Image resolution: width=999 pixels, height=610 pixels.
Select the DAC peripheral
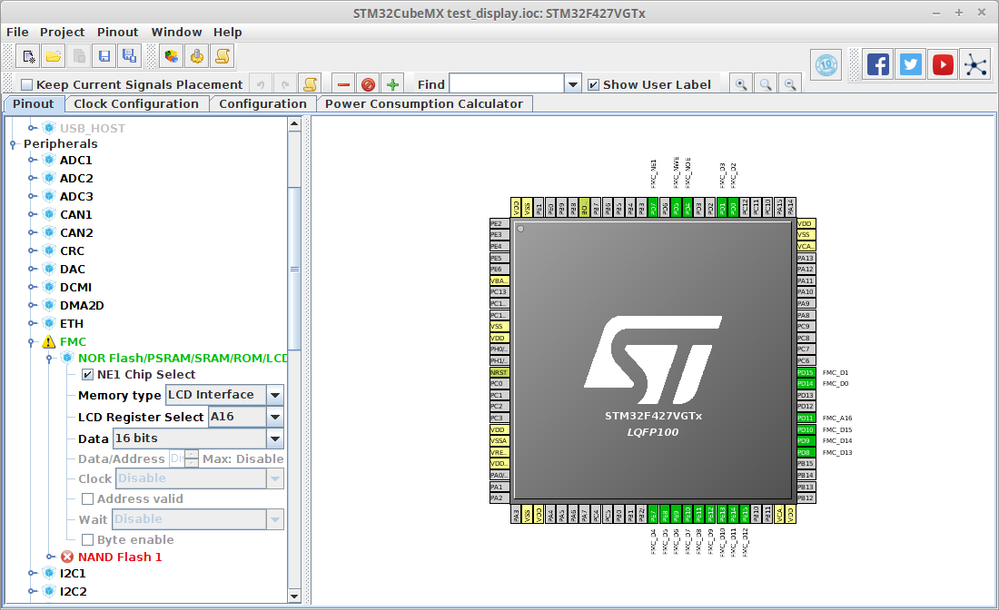pyautogui.click(x=73, y=269)
